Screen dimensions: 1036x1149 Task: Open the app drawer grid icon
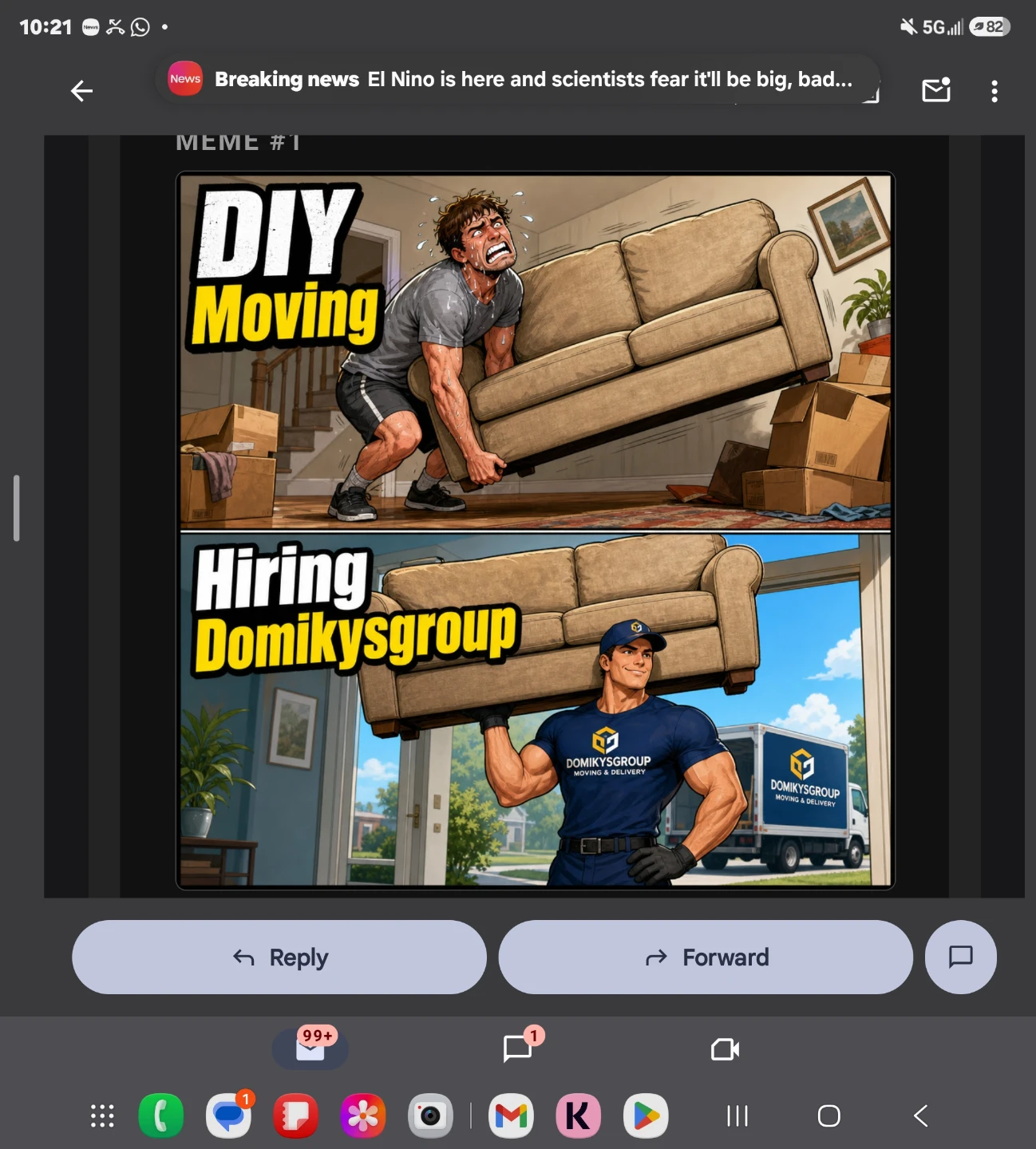click(x=102, y=1115)
